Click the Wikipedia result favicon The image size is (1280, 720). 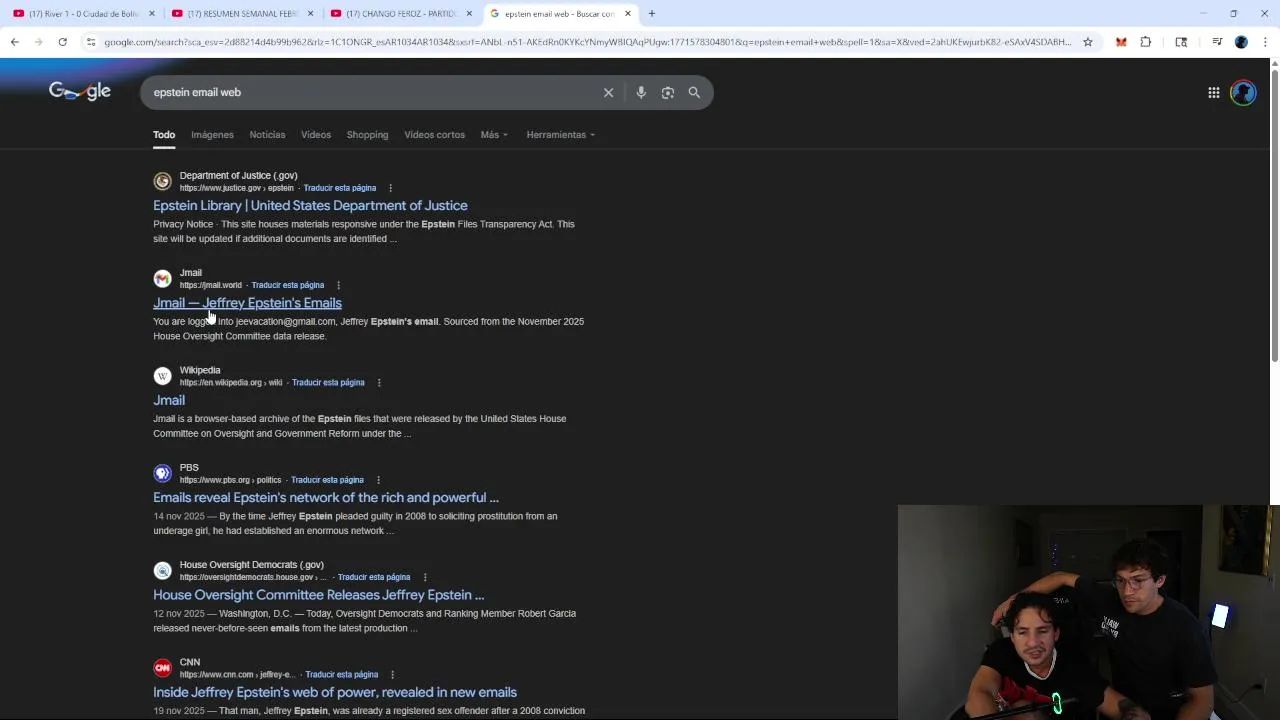(x=162, y=376)
